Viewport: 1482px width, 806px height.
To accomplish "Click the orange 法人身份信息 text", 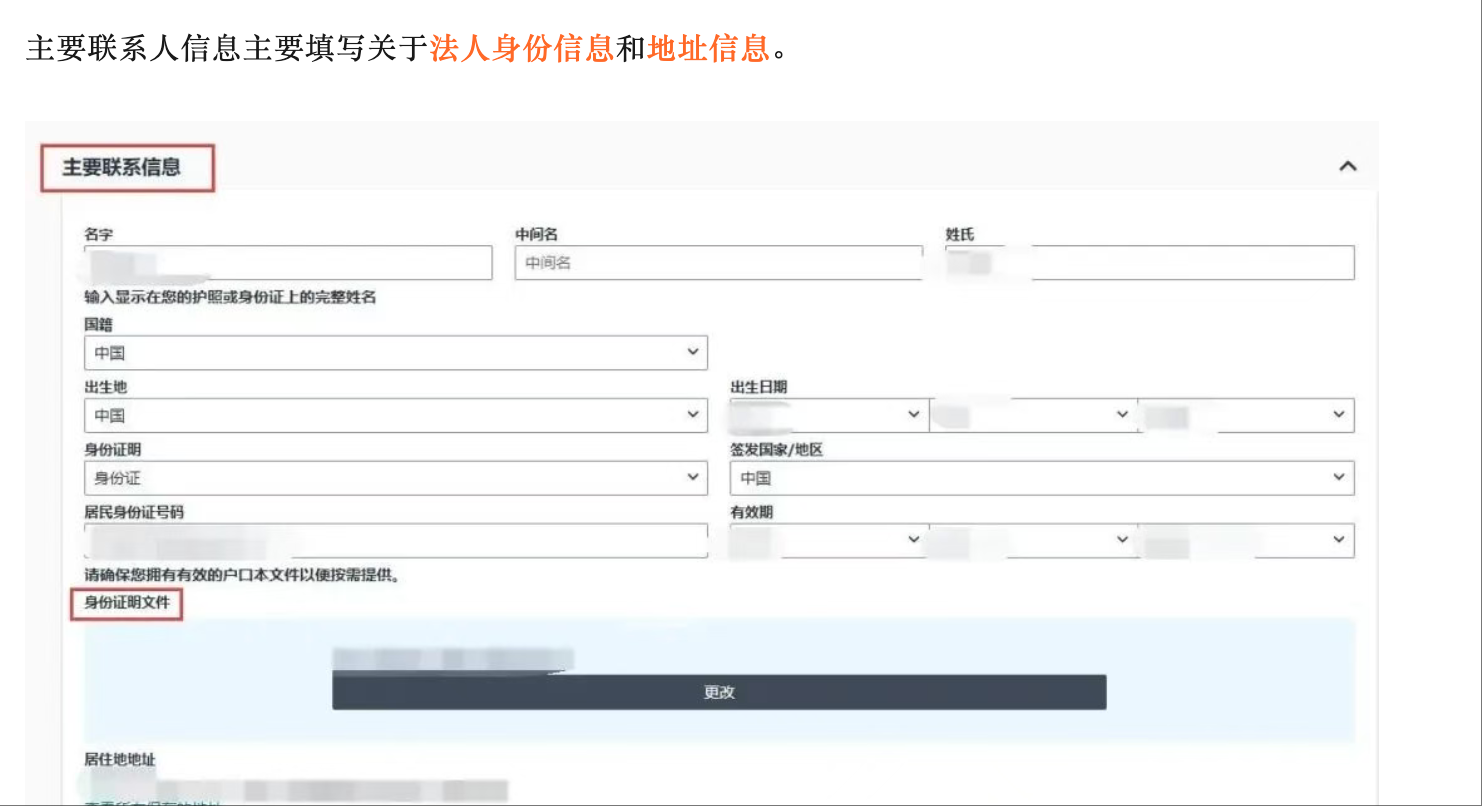I will coord(521,49).
